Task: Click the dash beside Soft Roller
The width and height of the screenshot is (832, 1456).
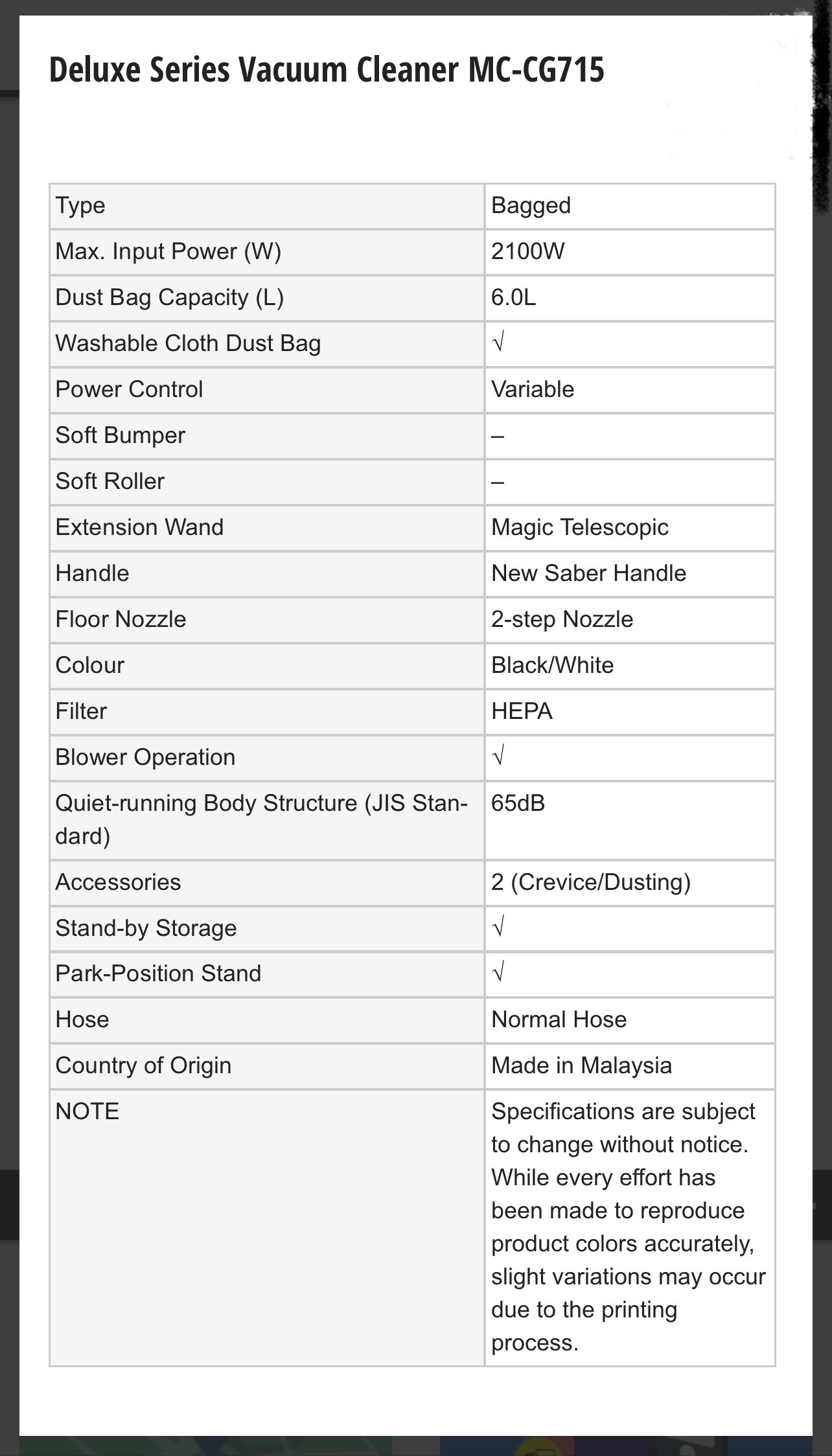Action: 498,482
